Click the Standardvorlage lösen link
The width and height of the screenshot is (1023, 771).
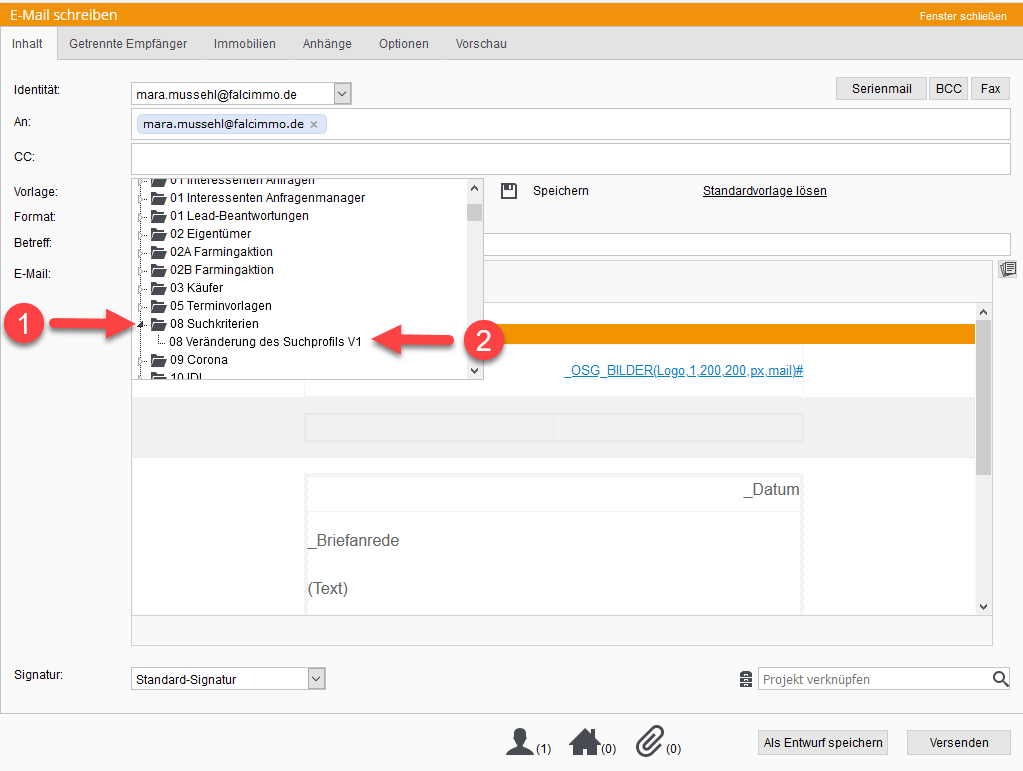pos(764,191)
